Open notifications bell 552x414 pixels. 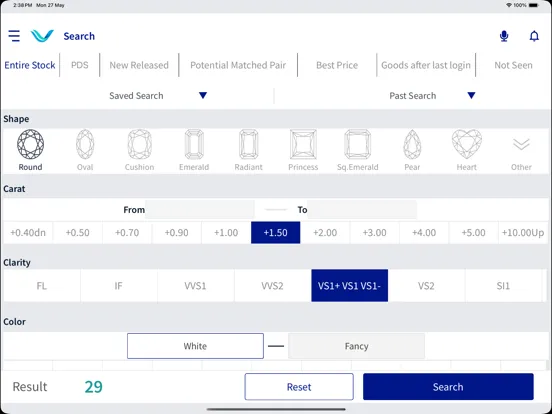click(x=534, y=36)
